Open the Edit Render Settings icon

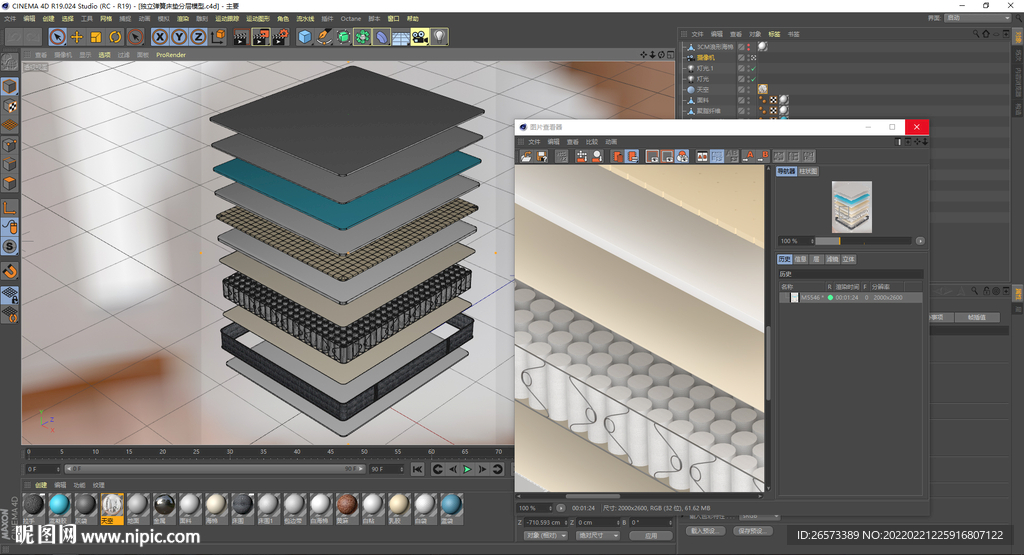[283, 37]
